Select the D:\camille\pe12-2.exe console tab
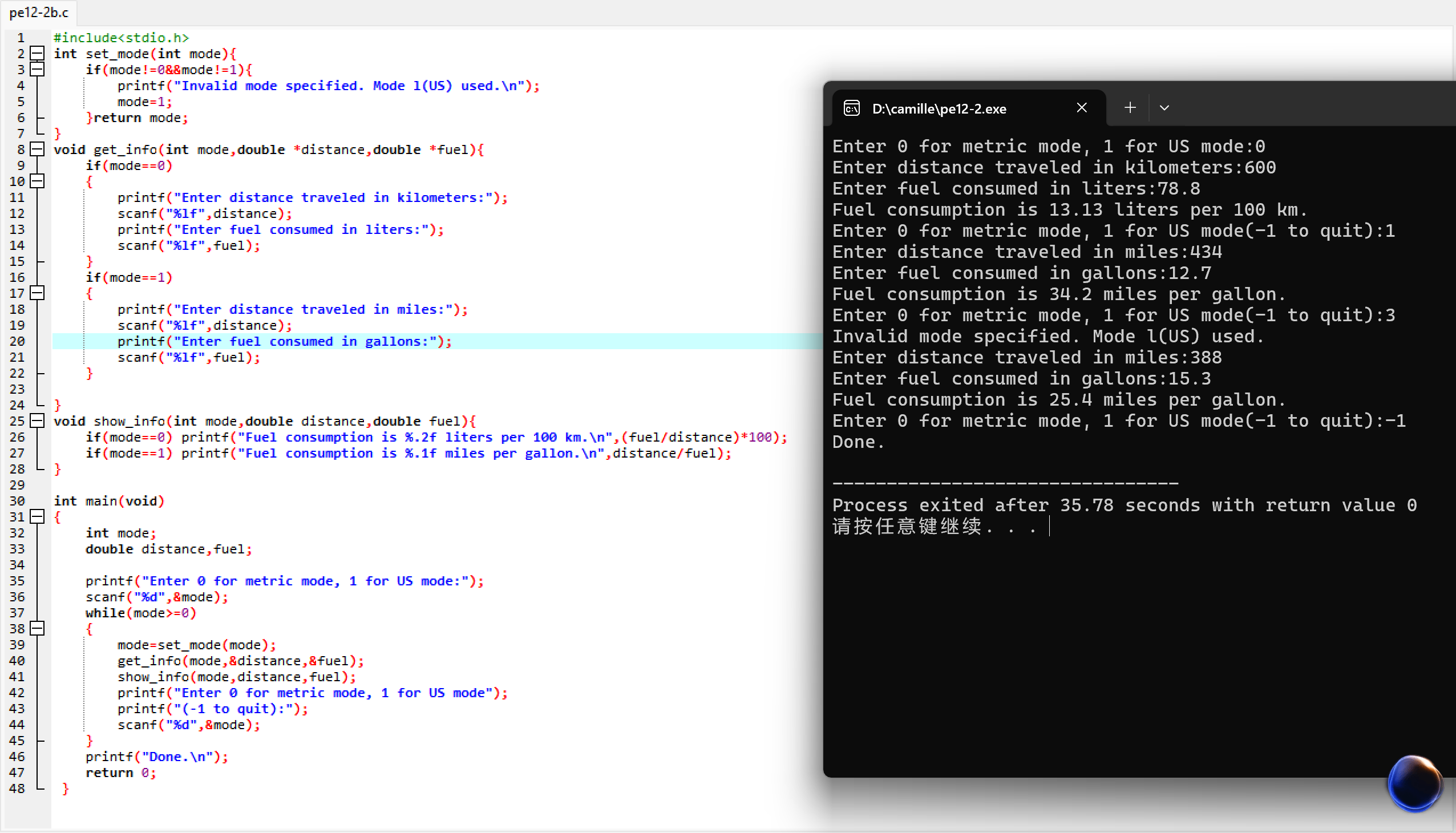The width and height of the screenshot is (1456, 833). 939,109
